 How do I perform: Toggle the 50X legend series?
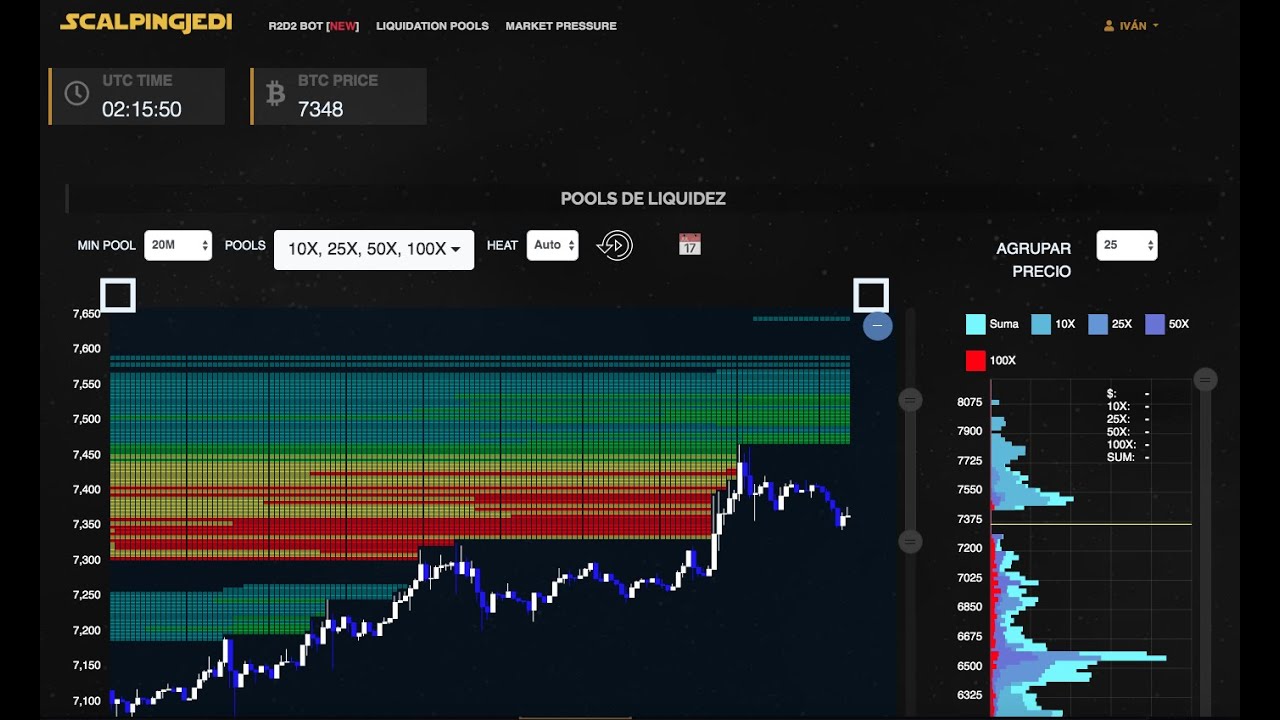pyautogui.click(x=1167, y=324)
